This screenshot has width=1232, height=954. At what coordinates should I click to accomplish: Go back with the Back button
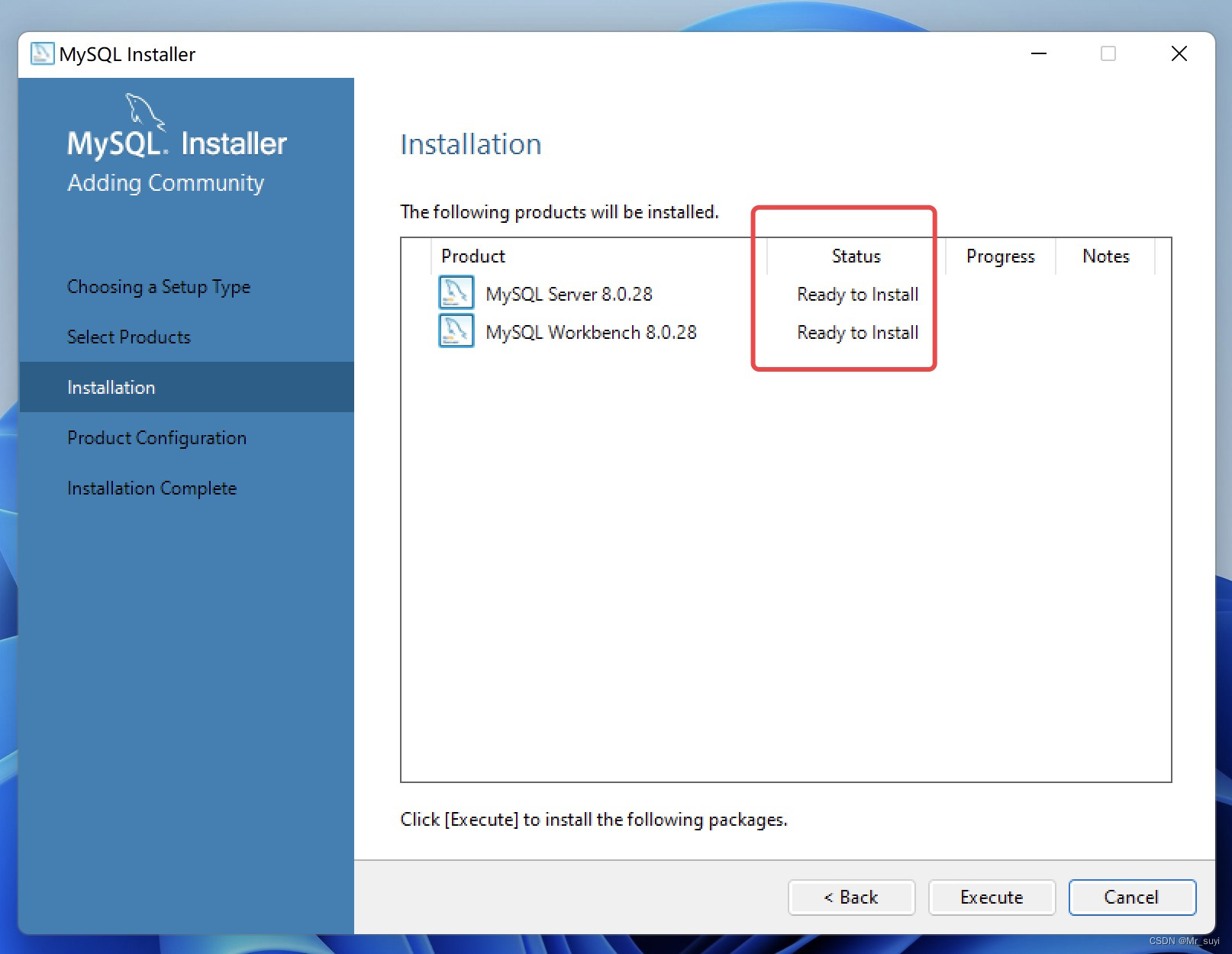pyautogui.click(x=851, y=897)
